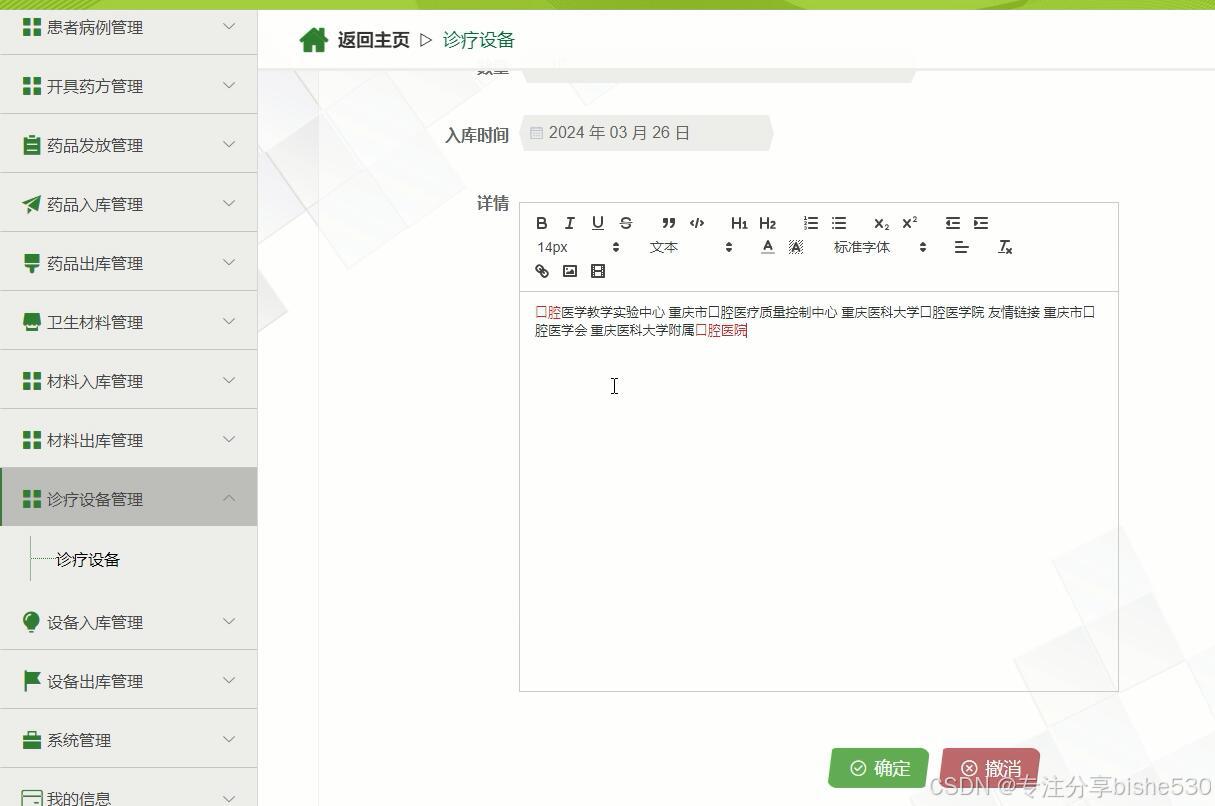Insert a code block
The height and width of the screenshot is (806, 1215).
pyautogui.click(x=697, y=223)
